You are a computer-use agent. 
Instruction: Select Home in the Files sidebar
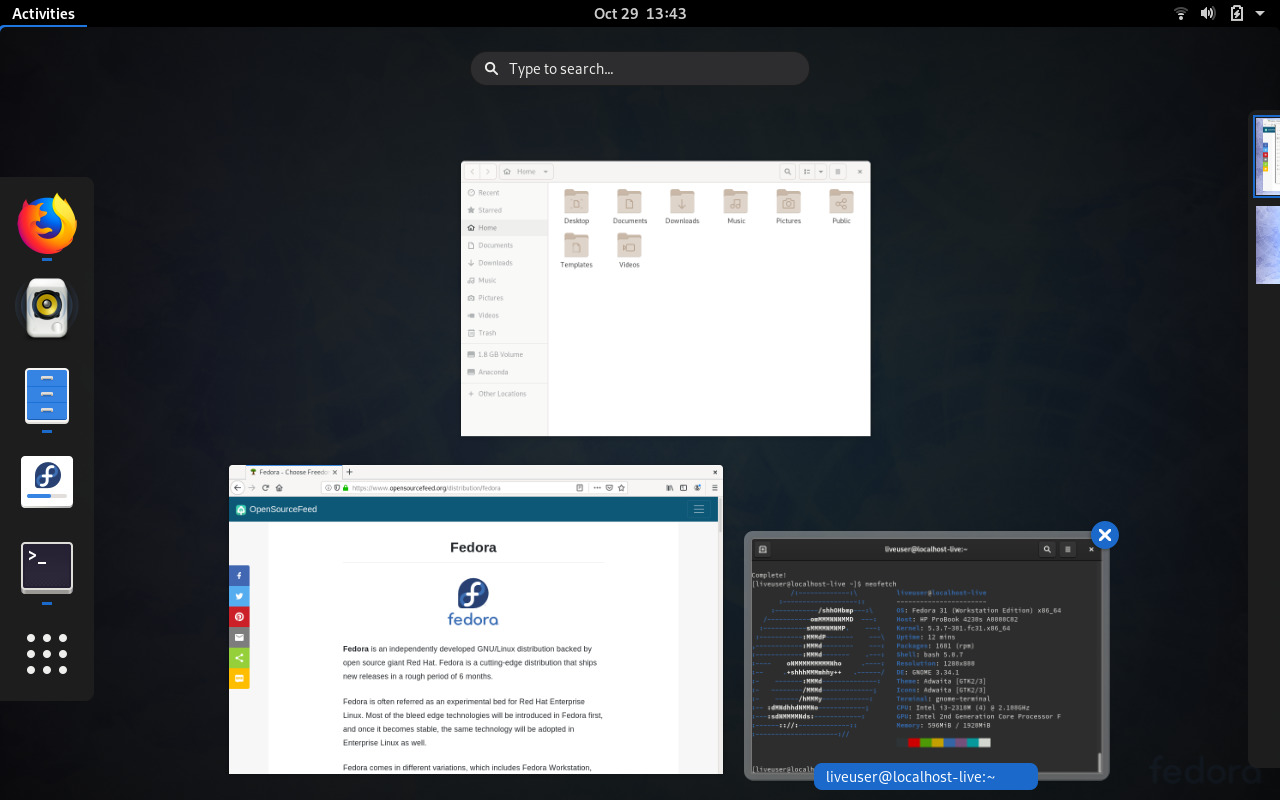[504, 228]
